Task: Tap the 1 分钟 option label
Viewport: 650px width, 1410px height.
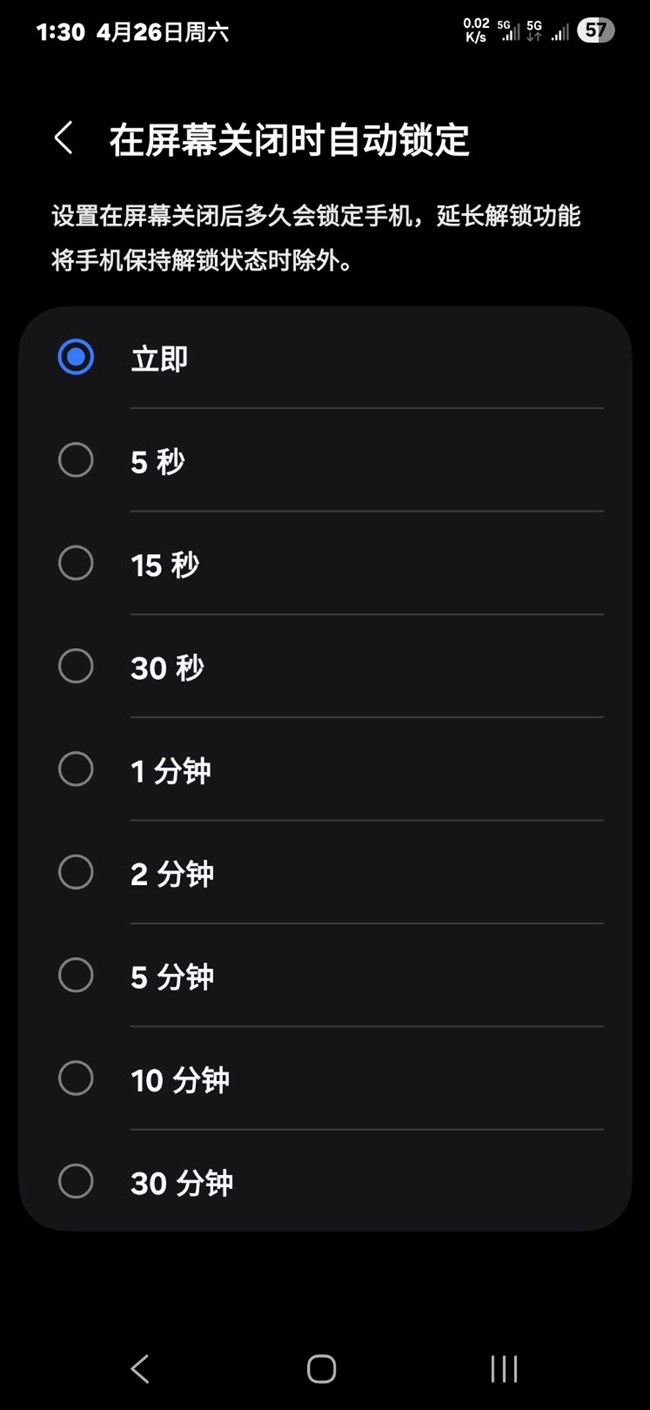Action: pyautogui.click(x=171, y=771)
